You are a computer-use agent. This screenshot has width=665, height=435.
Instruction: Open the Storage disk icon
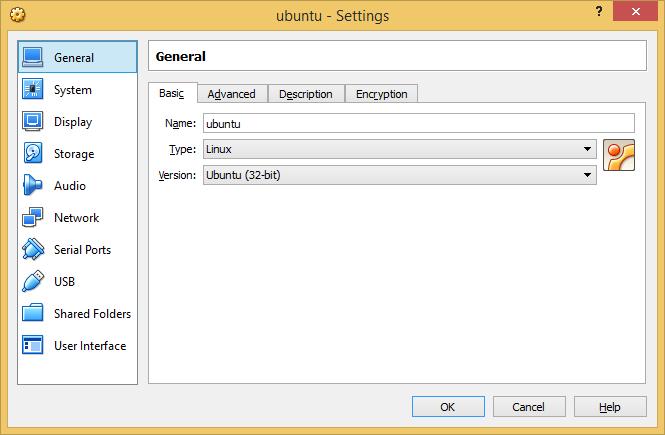[x=33, y=153]
